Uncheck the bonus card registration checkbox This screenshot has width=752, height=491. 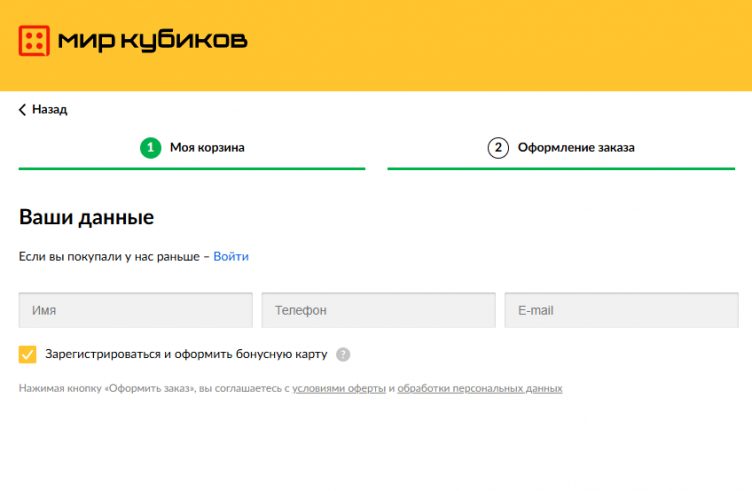tap(27, 354)
